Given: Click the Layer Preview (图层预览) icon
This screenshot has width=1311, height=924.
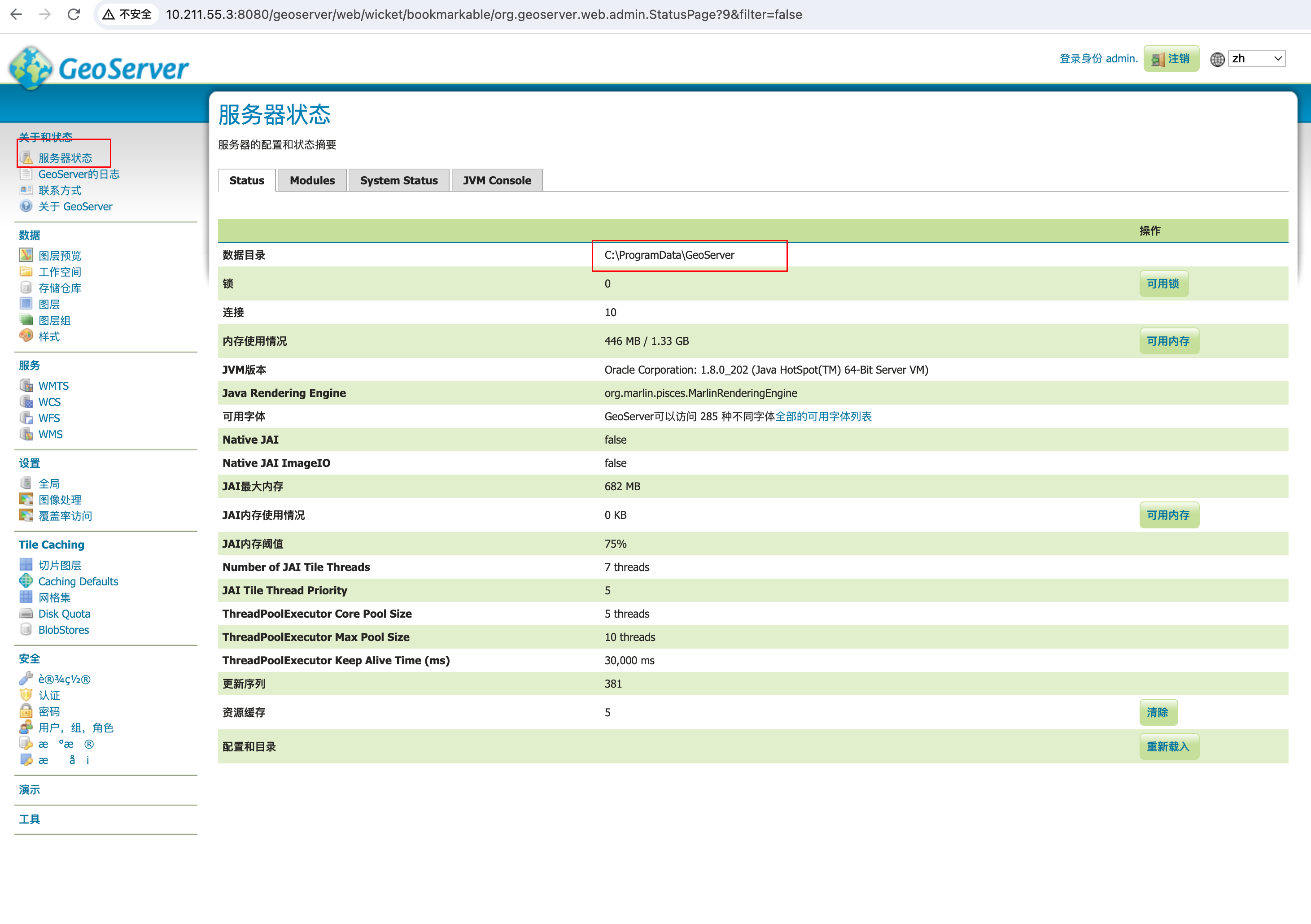Looking at the screenshot, I should point(26,255).
